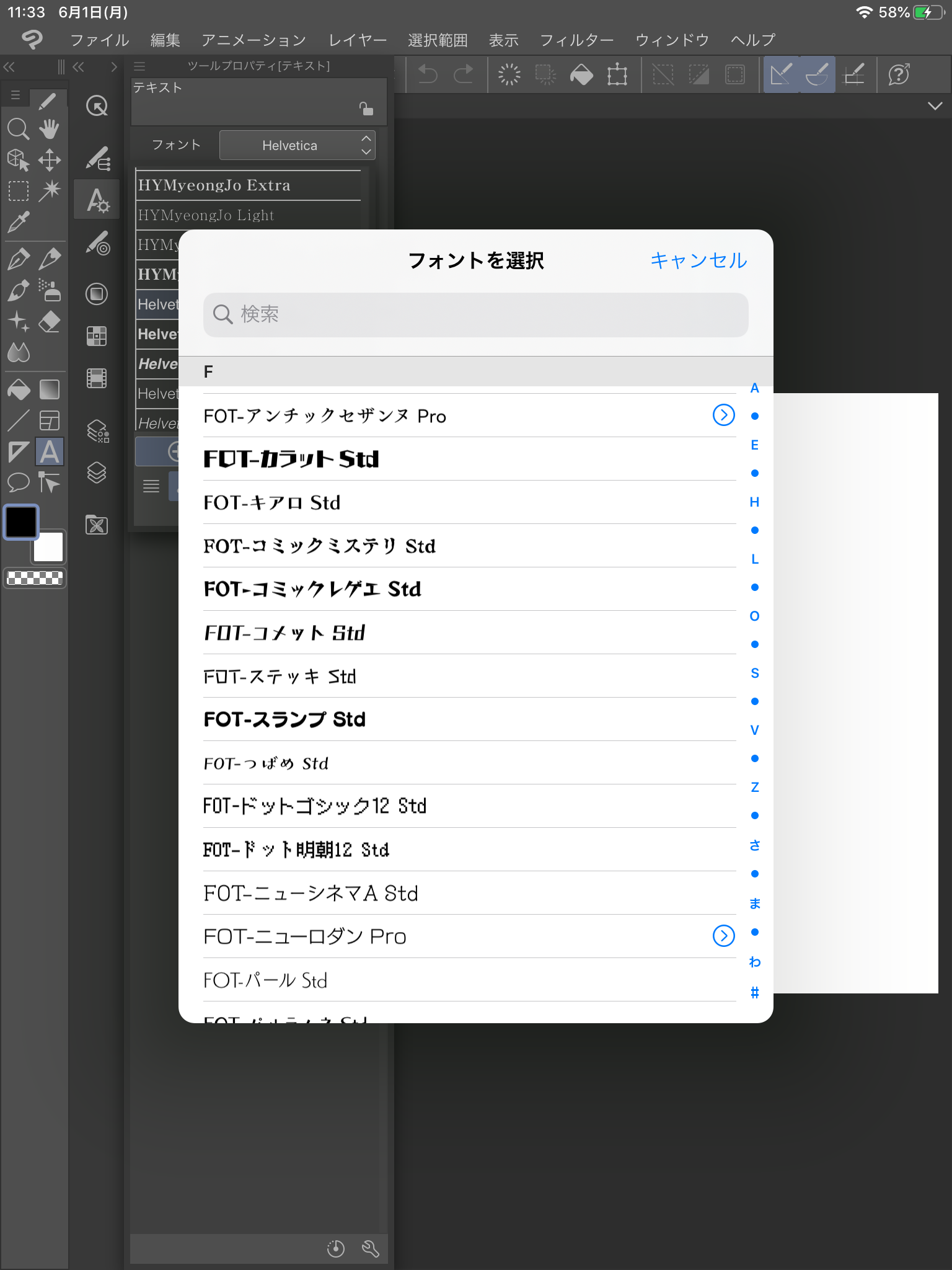Image resolution: width=952 pixels, height=1270 pixels.
Task: Click the Redo arrow in command bar
Action: pos(463,74)
